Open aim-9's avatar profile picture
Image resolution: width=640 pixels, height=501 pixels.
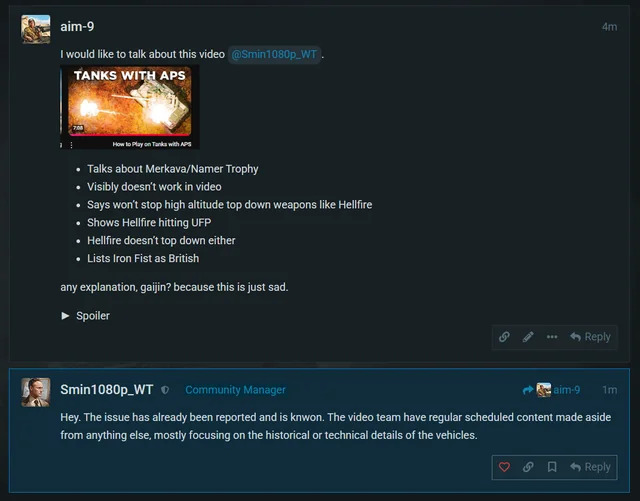tap(36, 29)
